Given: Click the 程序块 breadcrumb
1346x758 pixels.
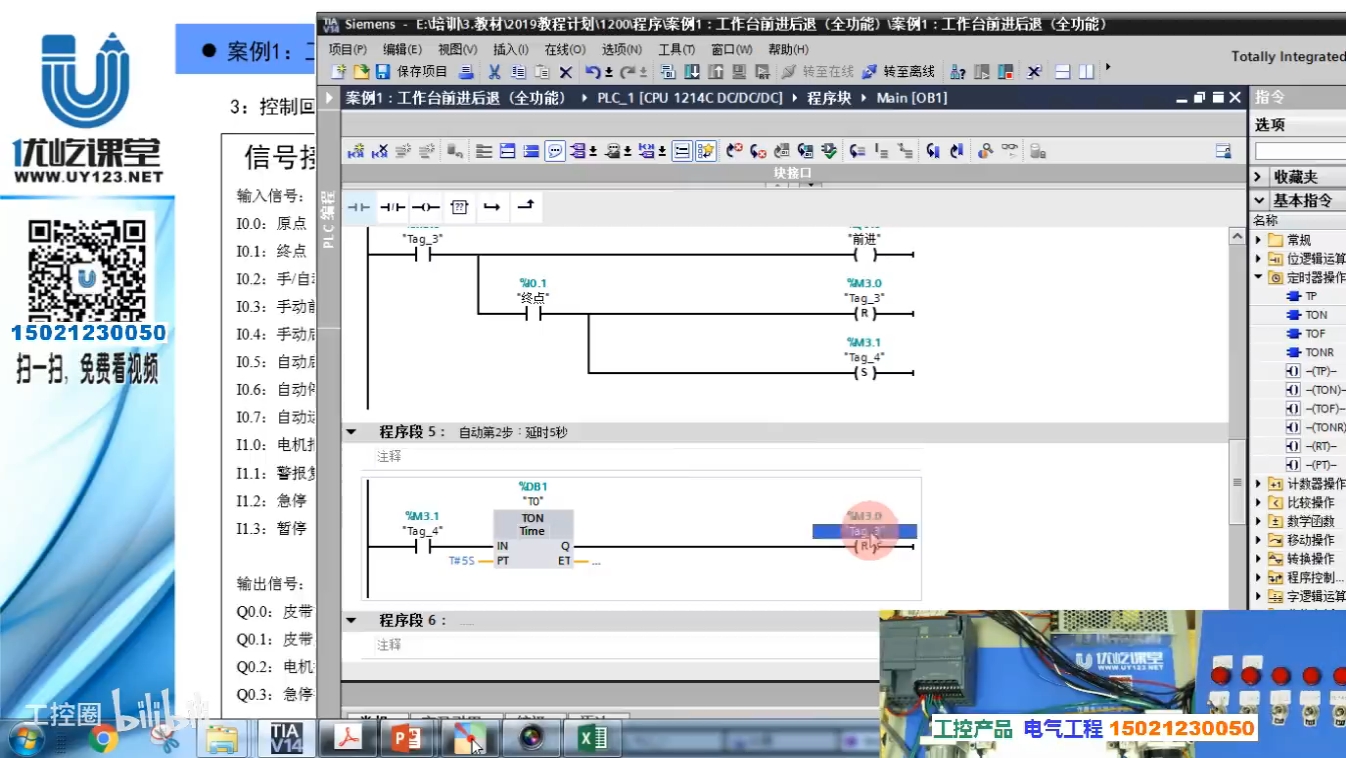Looking at the screenshot, I should [x=829, y=98].
